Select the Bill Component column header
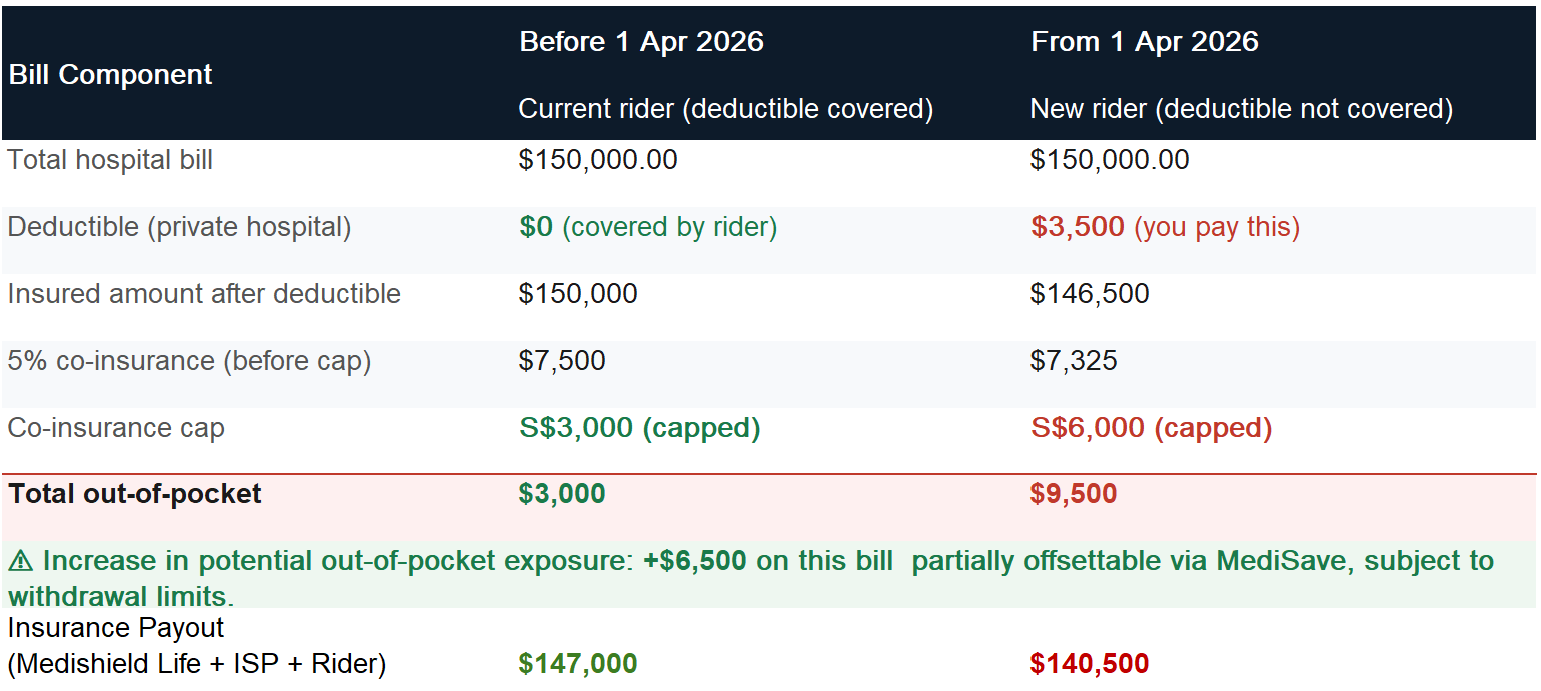Image resolution: width=1541 pixels, height=691 pixels. [111, 75]
